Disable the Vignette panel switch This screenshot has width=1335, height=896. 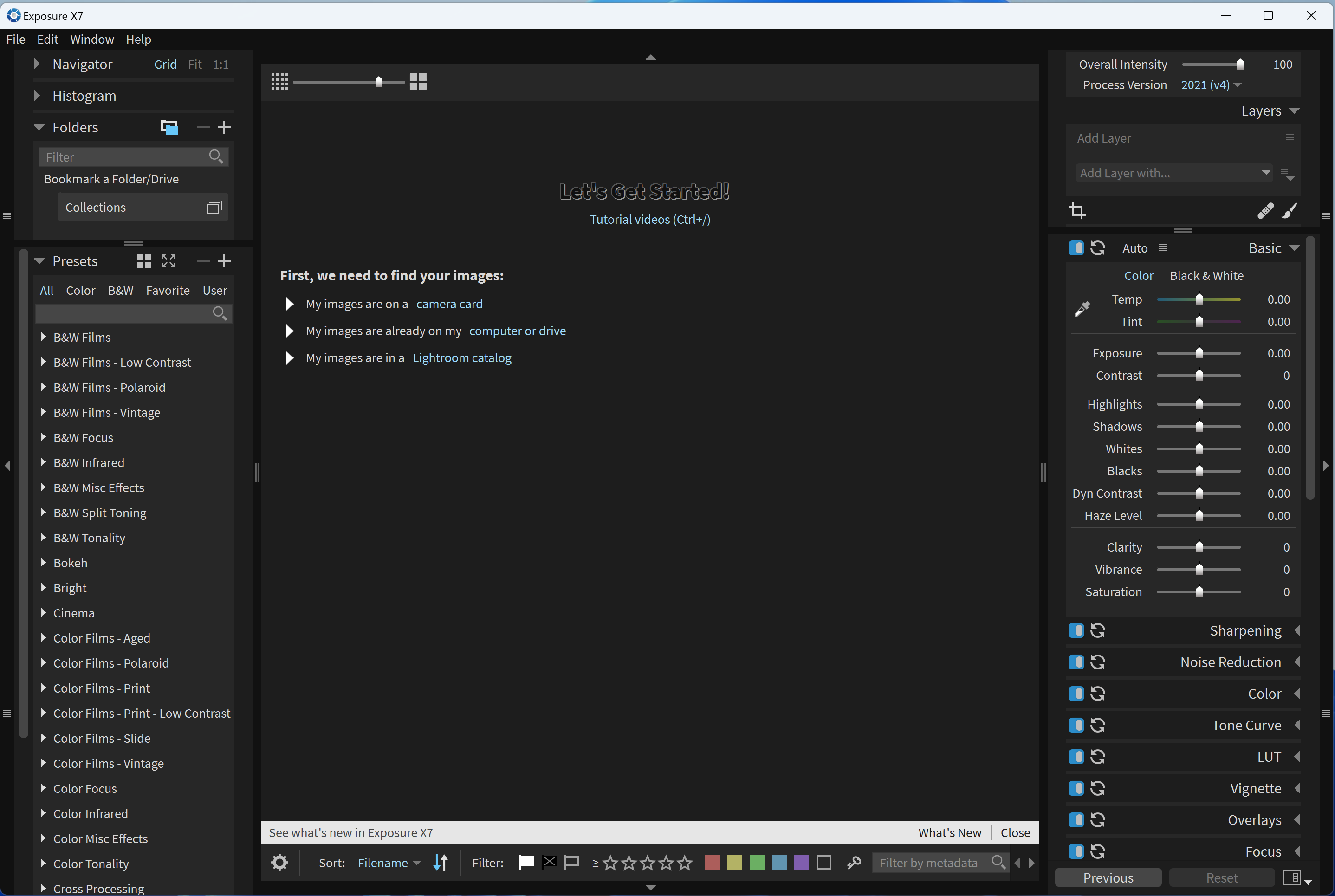(1076, 789)
